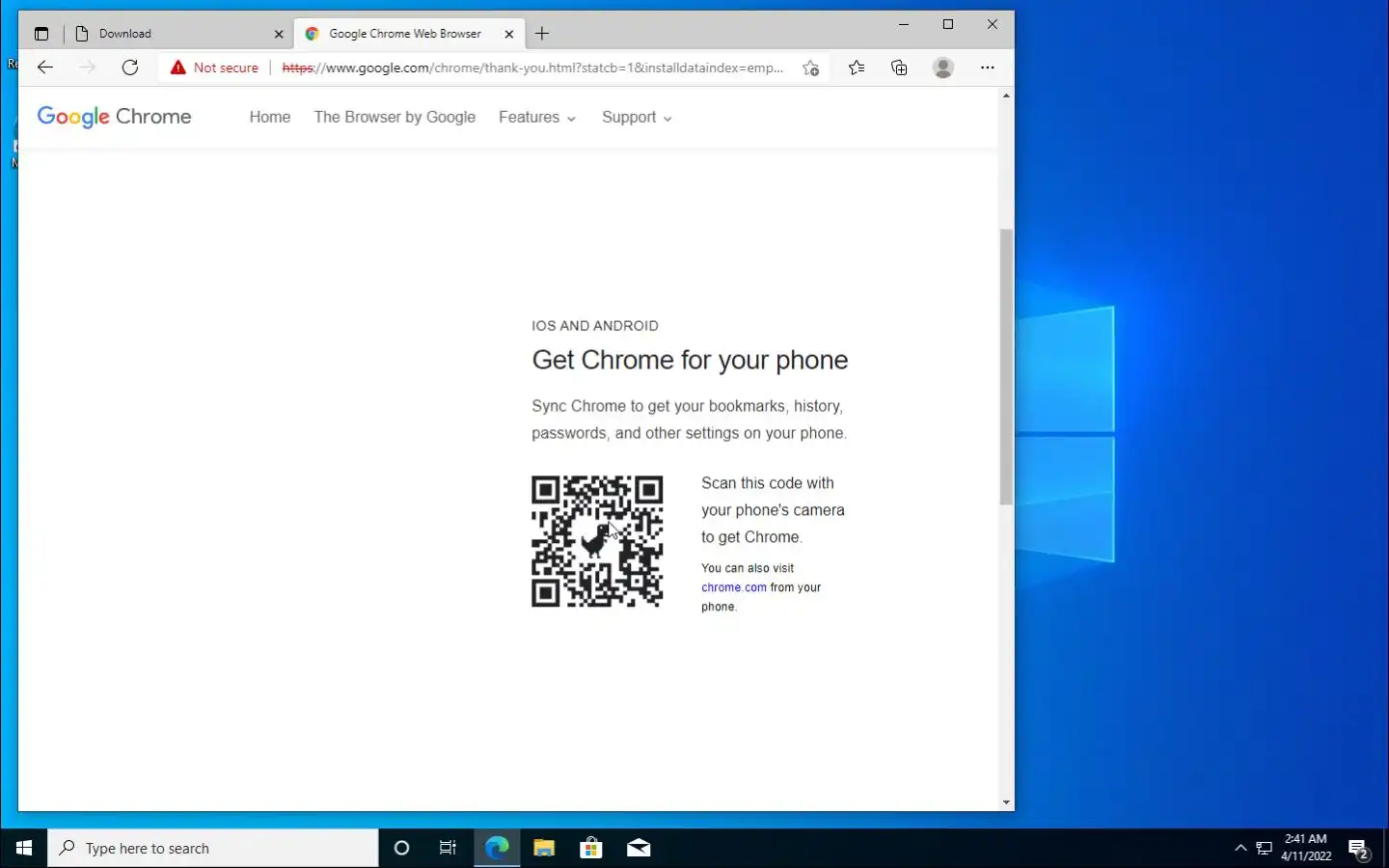Close the Google Chrome Web Browser tab

pyautogui.click(x=509, y=34)
